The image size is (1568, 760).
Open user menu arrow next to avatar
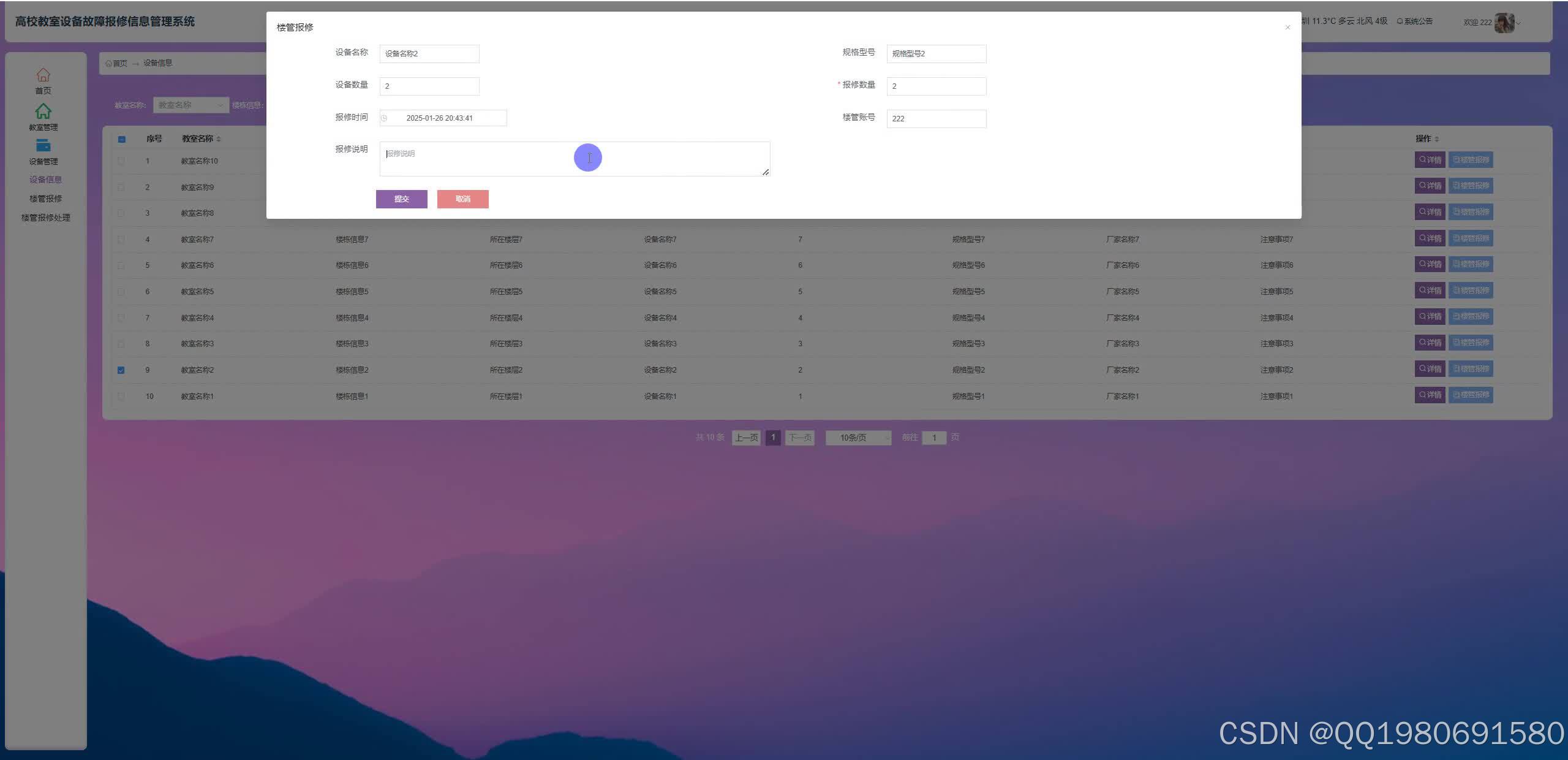coord(1518,23)
